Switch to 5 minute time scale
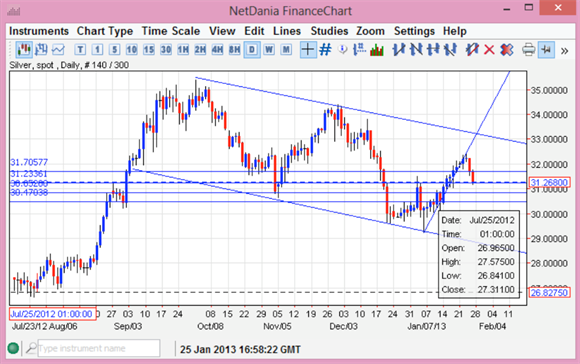580x364 pixels. [114, 50]
